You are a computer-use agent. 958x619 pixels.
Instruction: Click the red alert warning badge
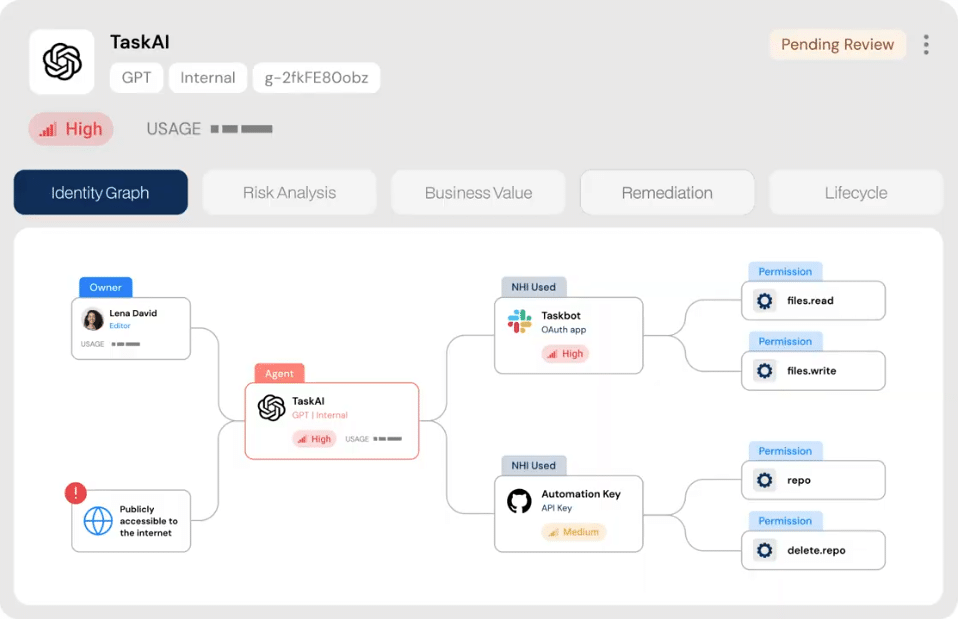pyautogui.click(x=76, y=493)
